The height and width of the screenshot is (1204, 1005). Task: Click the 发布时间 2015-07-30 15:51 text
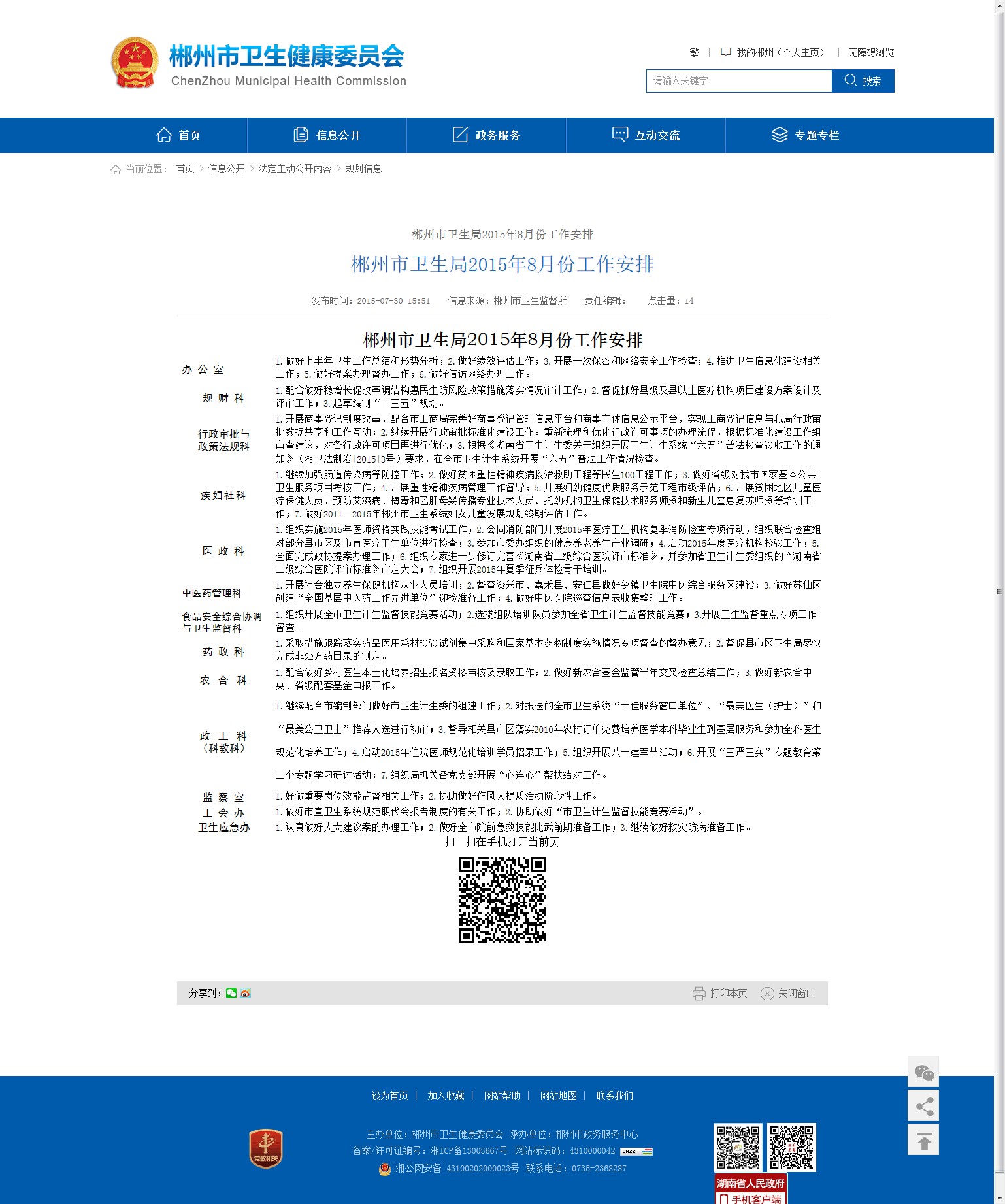click(x=371, y=301)
